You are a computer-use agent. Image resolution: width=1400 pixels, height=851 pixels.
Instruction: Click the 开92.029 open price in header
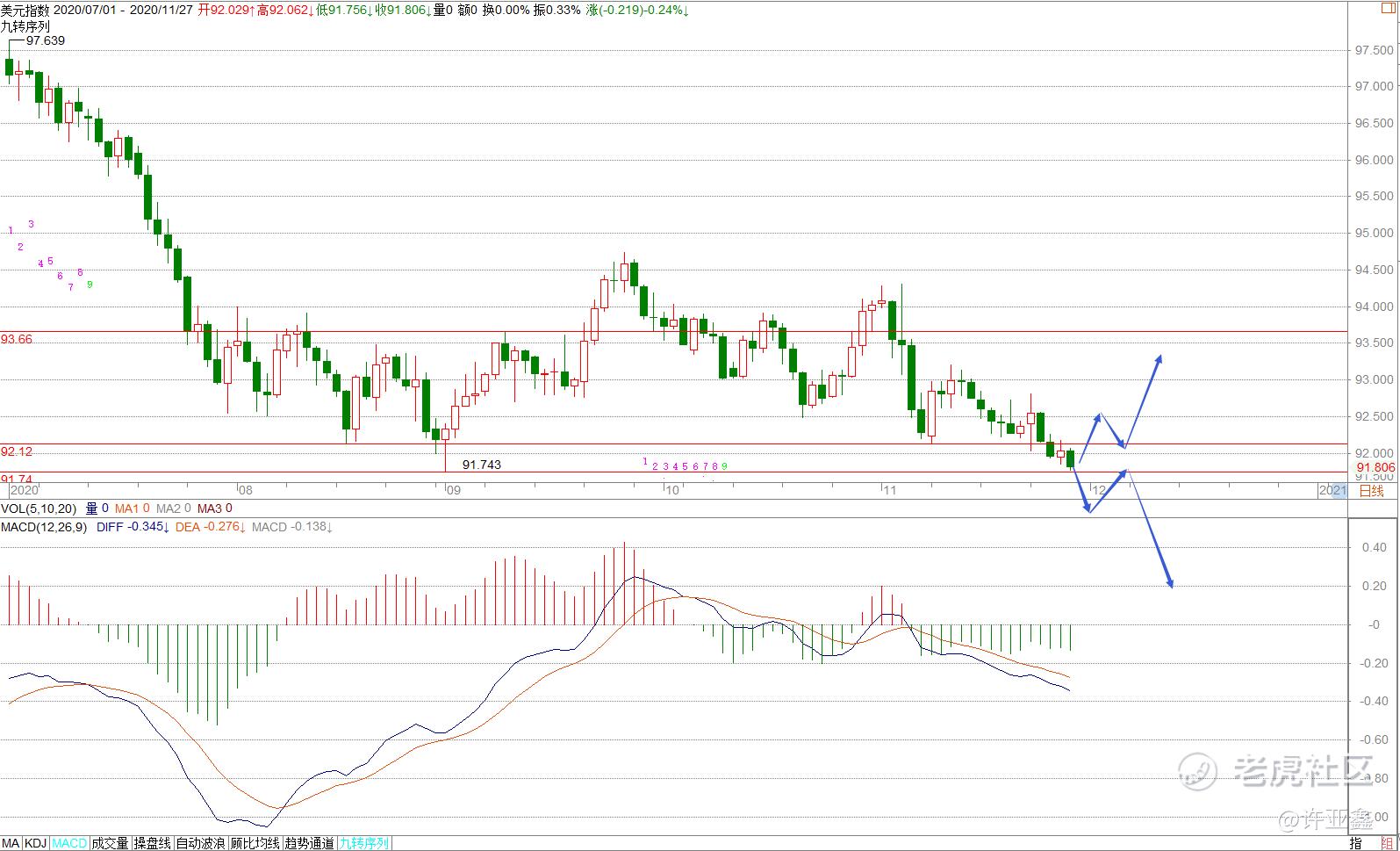226,10
